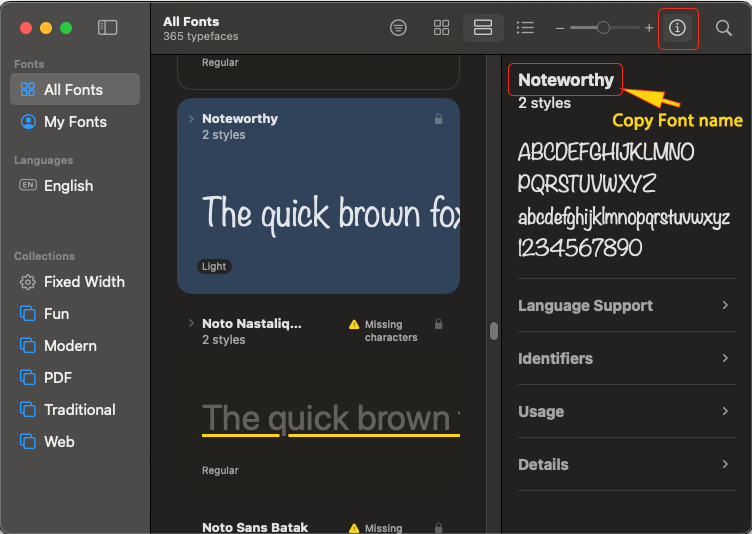Open the Traditional collection
The width and height of the screenshot is (752, 534).
click(75, 409)
